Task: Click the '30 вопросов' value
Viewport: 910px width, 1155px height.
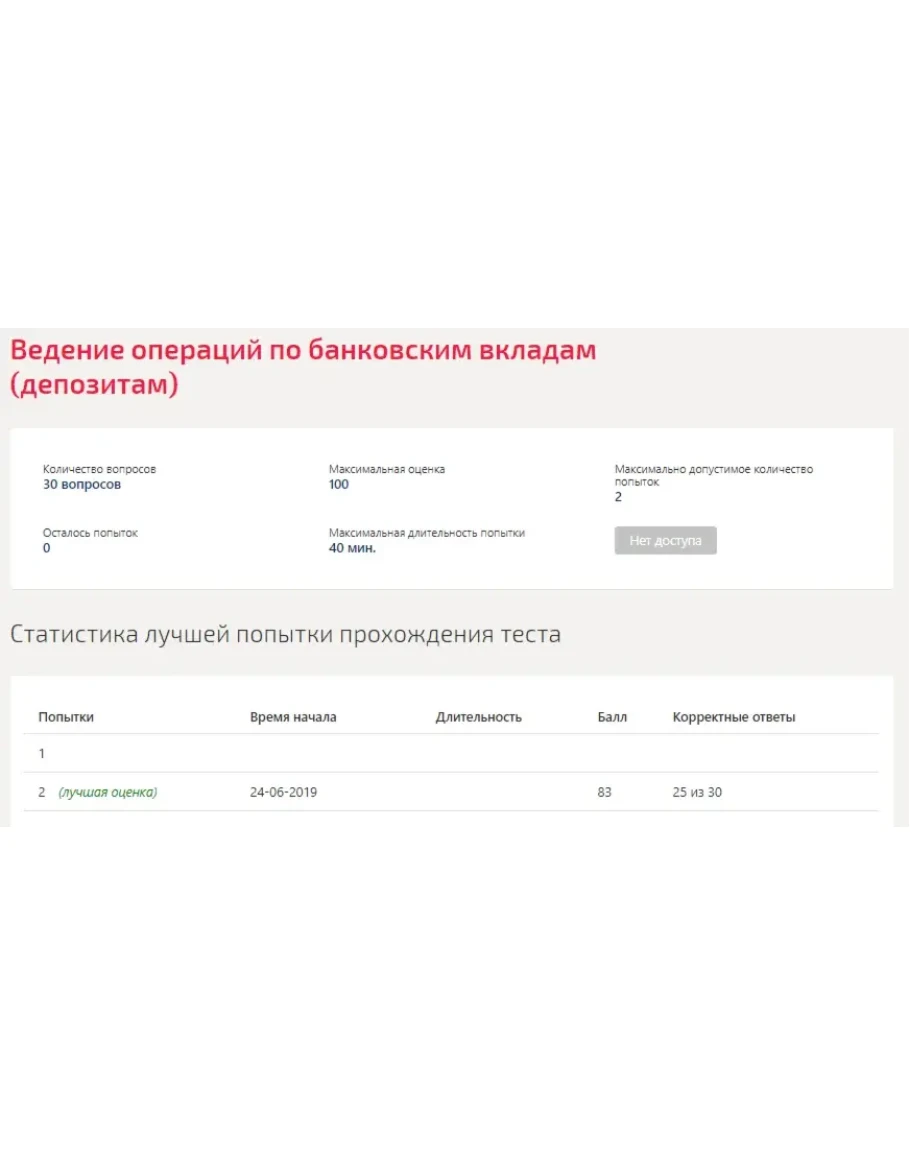Action: [81, 485]
